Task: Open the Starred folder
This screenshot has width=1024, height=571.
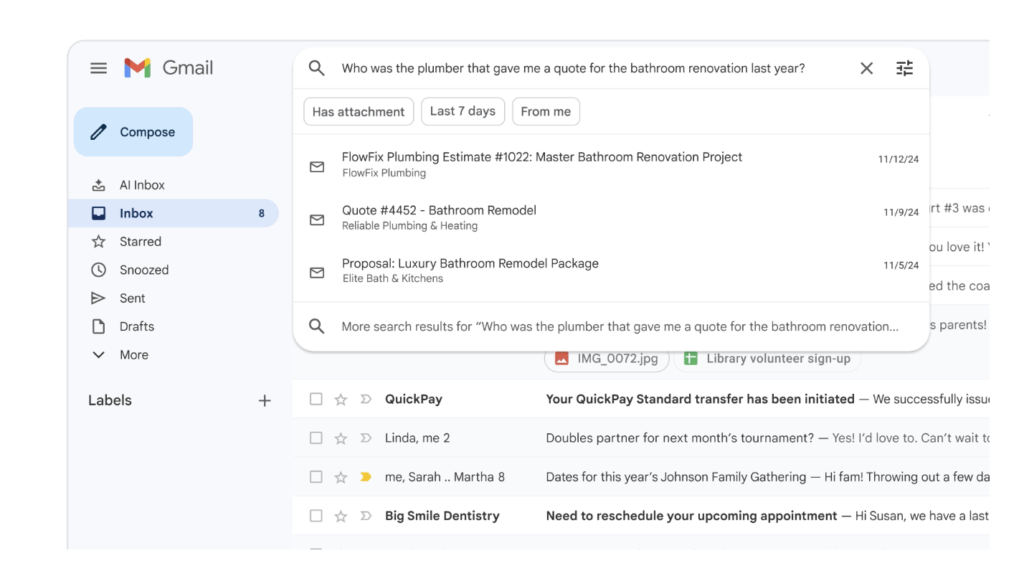Action: pos(173,242)
